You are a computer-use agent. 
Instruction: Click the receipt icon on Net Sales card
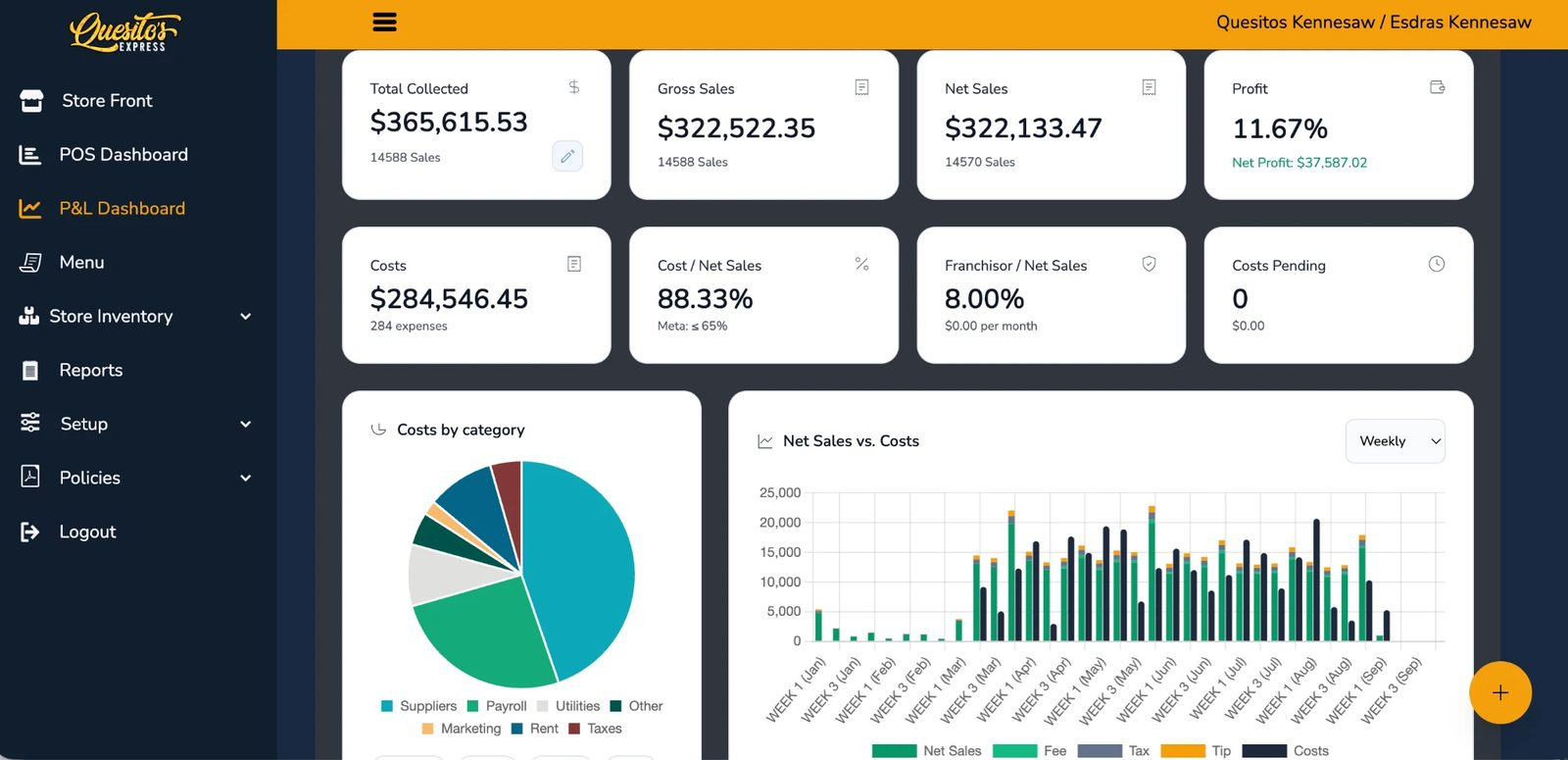(x=1149, y=87)
